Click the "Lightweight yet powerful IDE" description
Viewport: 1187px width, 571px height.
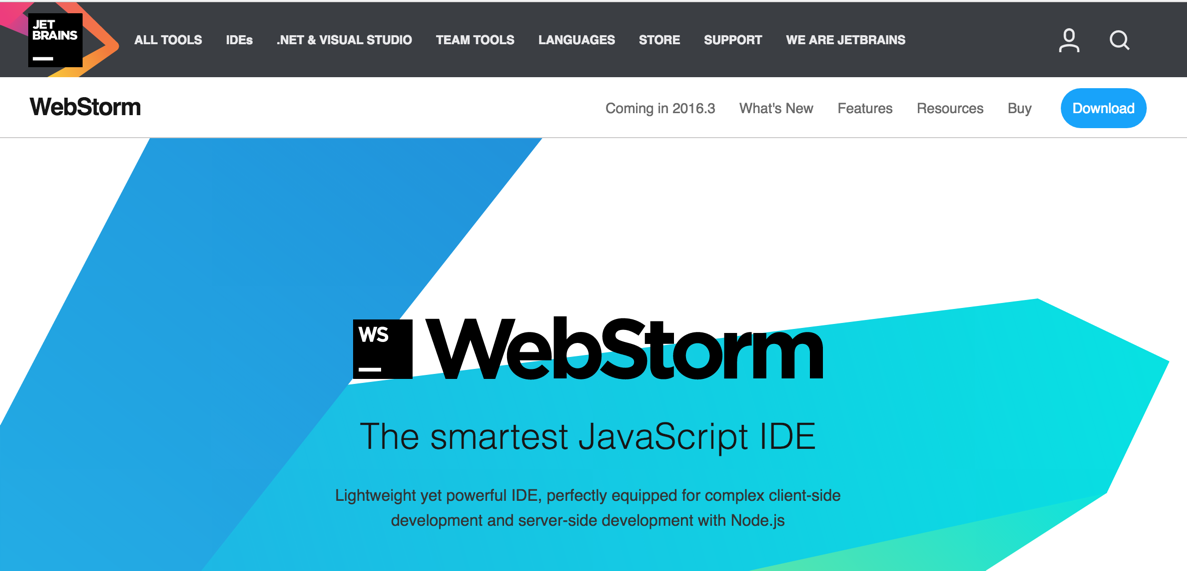(587, 508)
